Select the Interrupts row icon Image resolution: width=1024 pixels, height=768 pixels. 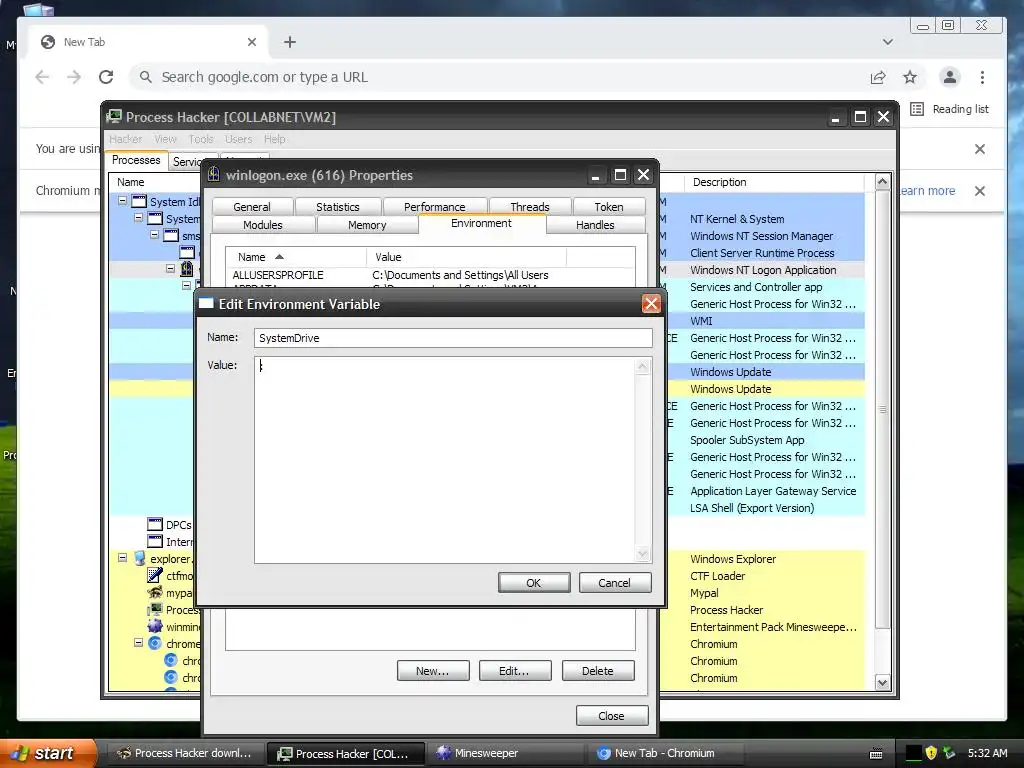(155, 541)
